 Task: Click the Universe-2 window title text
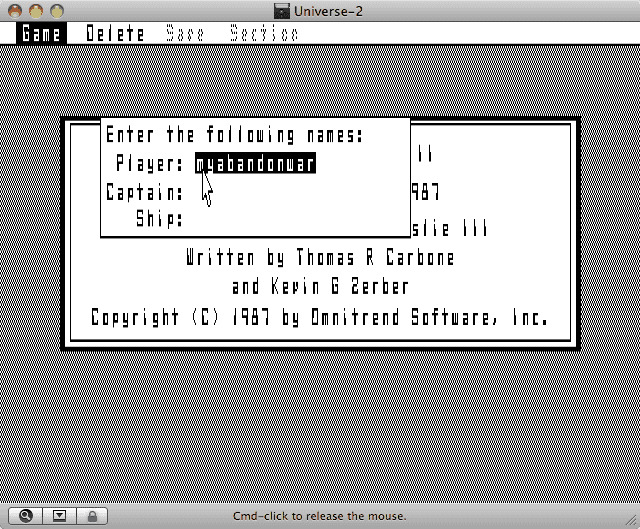point(328,11)
